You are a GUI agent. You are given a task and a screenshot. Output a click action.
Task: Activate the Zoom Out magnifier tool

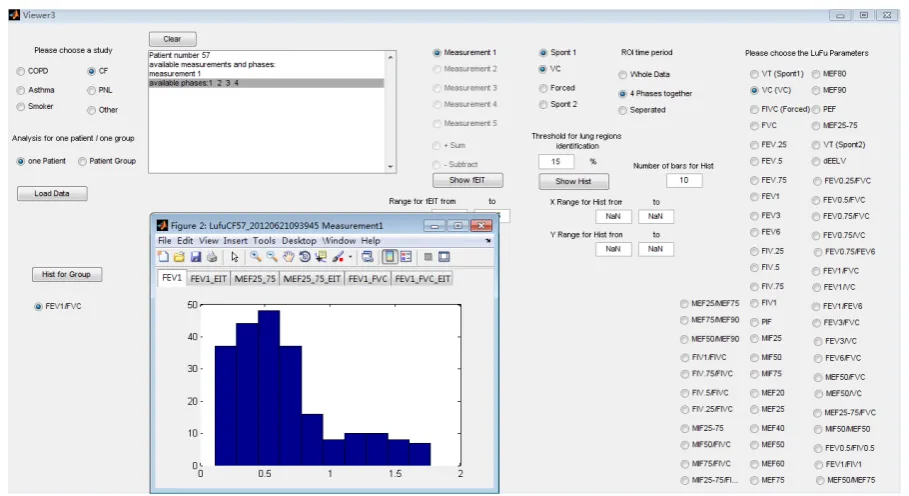tap(271, 257)
